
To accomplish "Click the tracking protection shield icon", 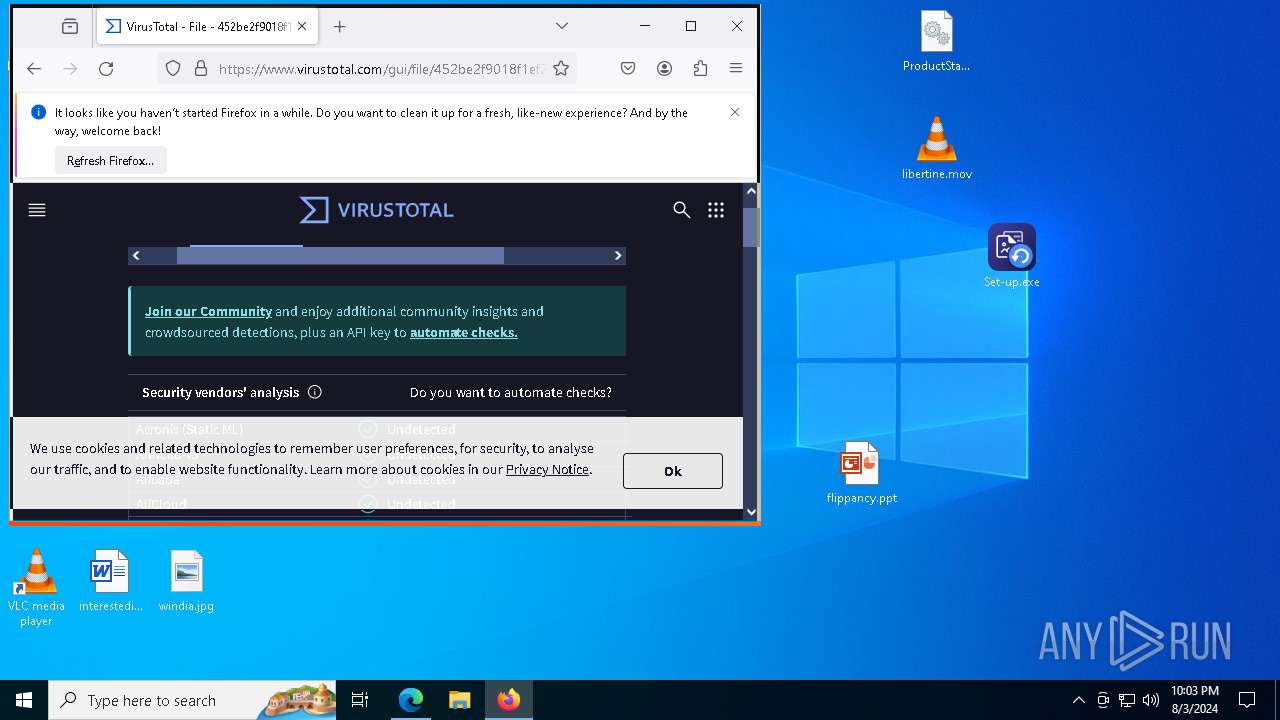I will (x=173, y=68).
